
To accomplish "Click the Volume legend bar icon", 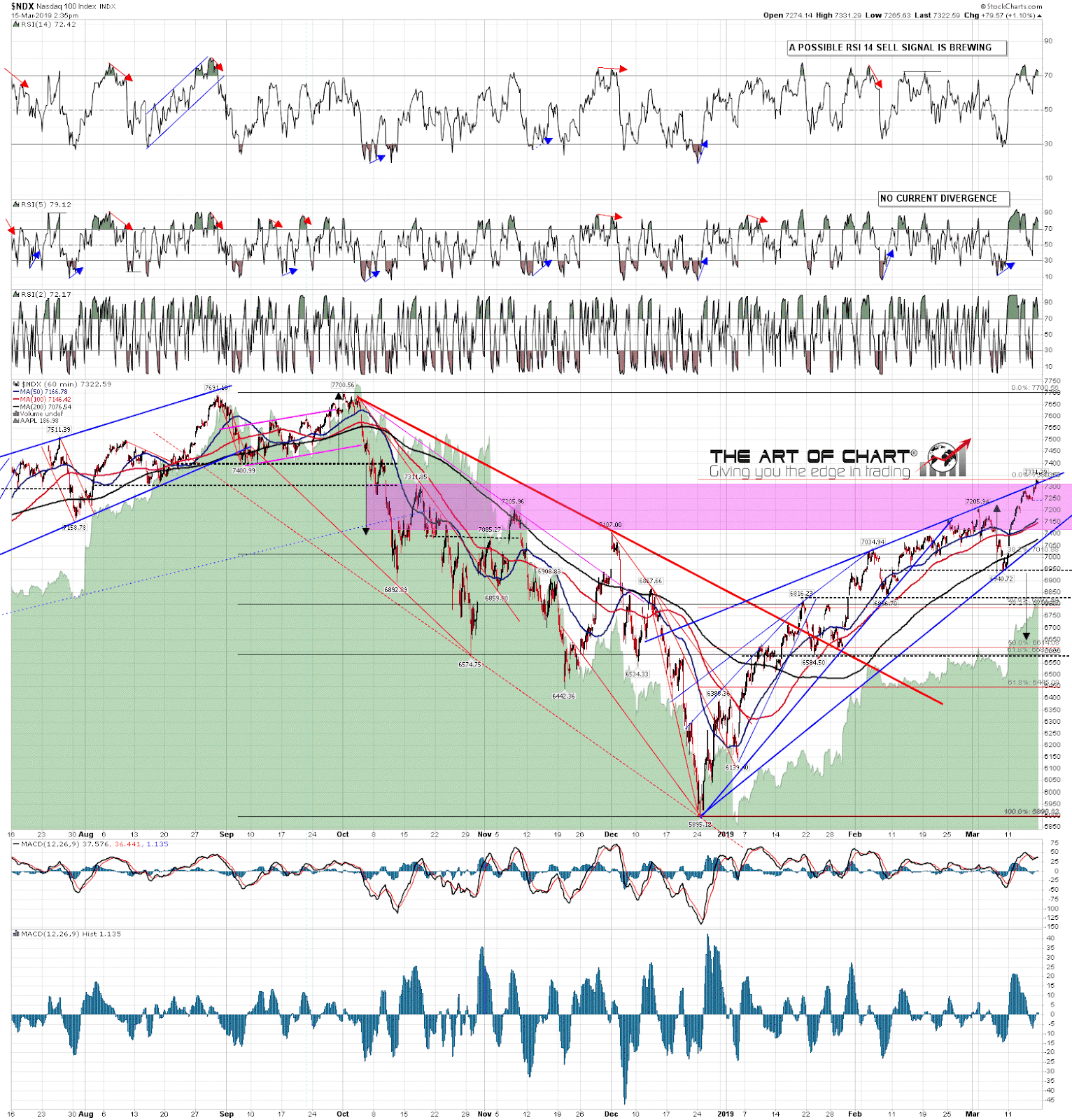I will (x=15, y=414).
